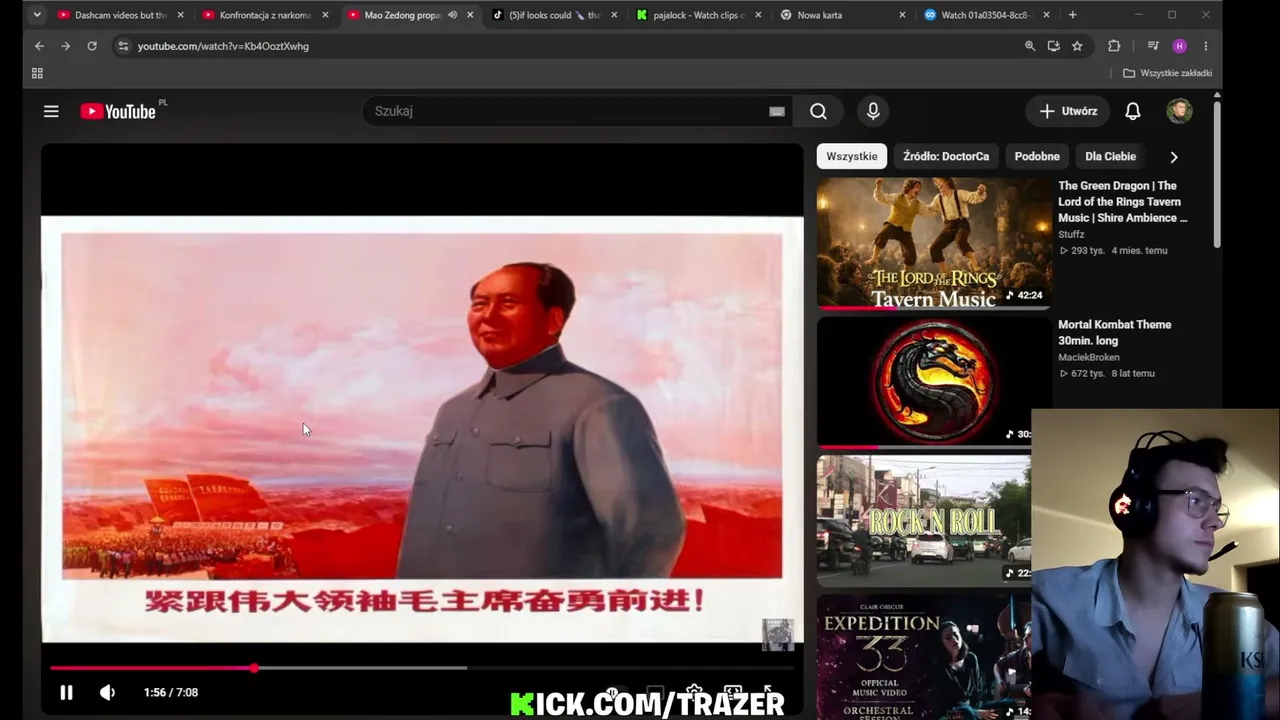Screen dimensions: 1280x720
Task: Open the browser profile avatar
Action: [x=1179, y=46]
